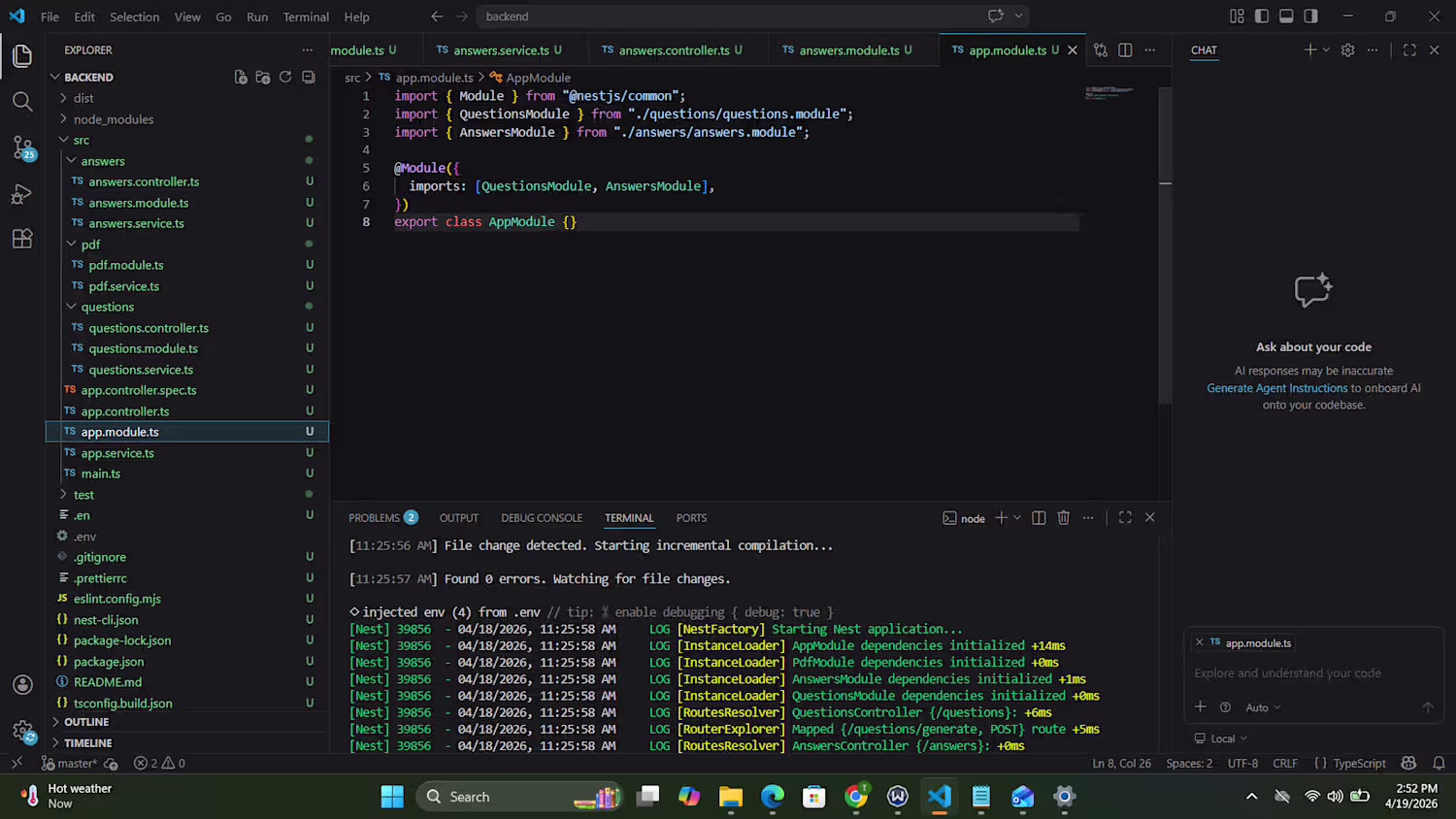Toggle the bottom panel layout button

pyautogui.click(x=1286, y=16)
